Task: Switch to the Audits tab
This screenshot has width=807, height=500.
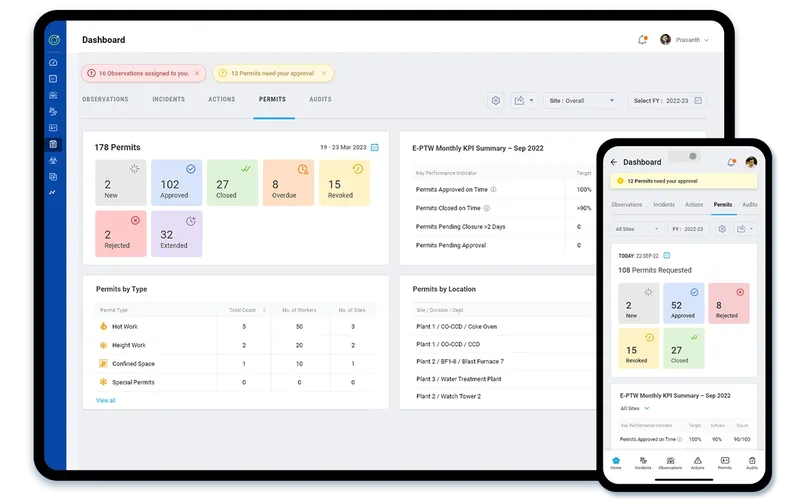Action: click(x=320, y=99)
